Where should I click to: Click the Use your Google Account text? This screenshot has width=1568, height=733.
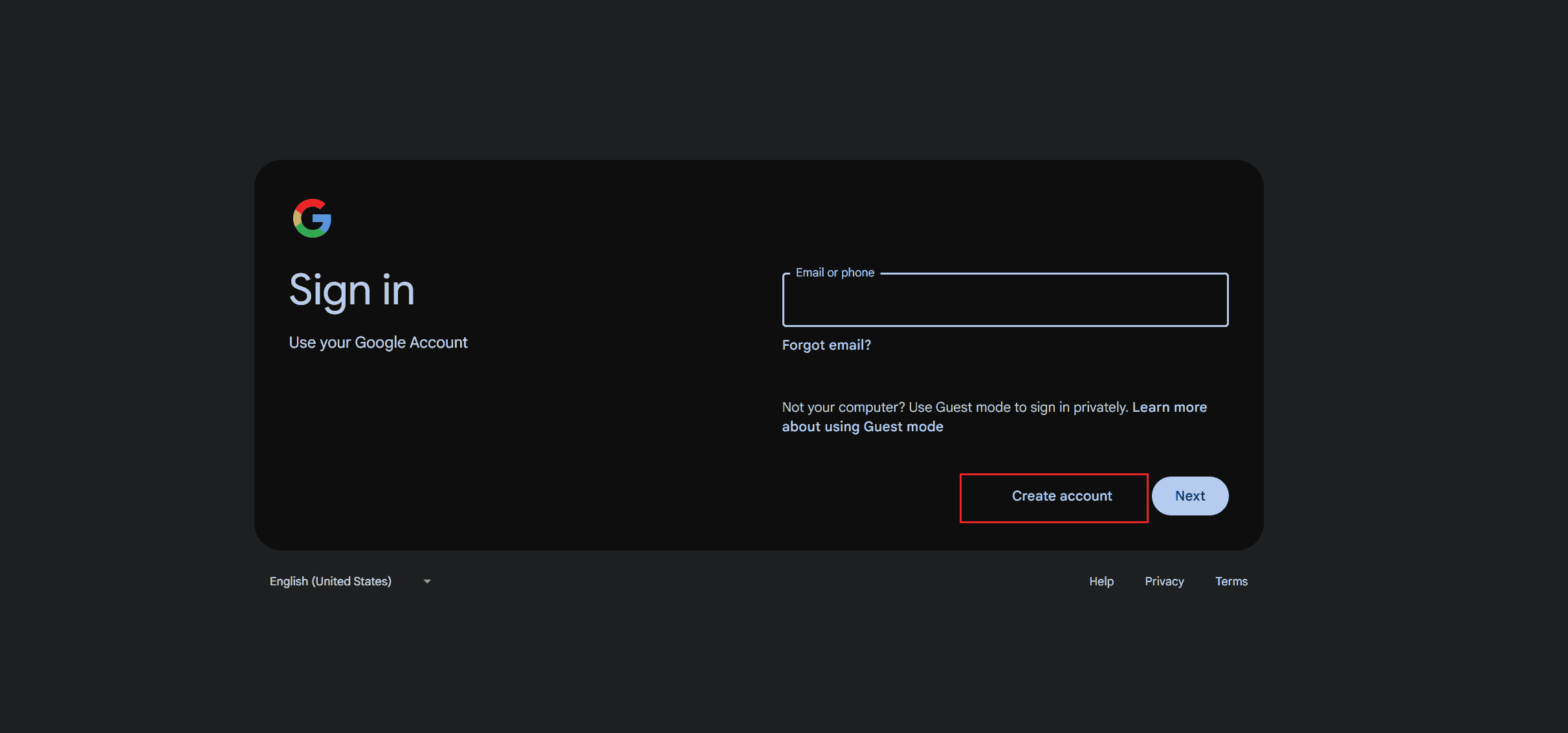(x=378, y=343)
